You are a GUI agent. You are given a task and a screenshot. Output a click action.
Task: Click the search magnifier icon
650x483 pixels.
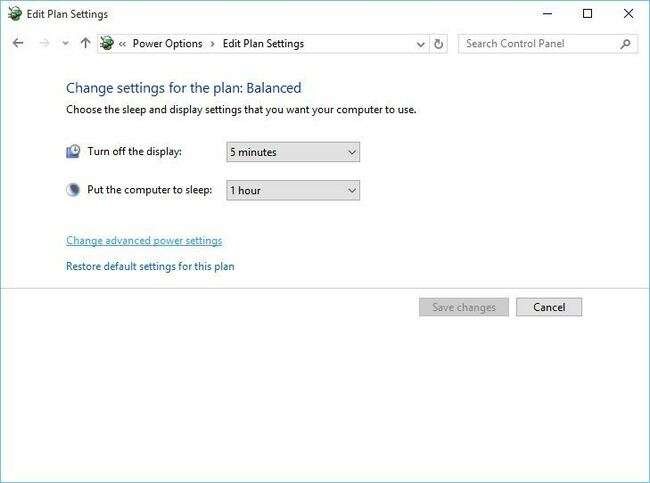pyautogui.click(x=625, y=44)
